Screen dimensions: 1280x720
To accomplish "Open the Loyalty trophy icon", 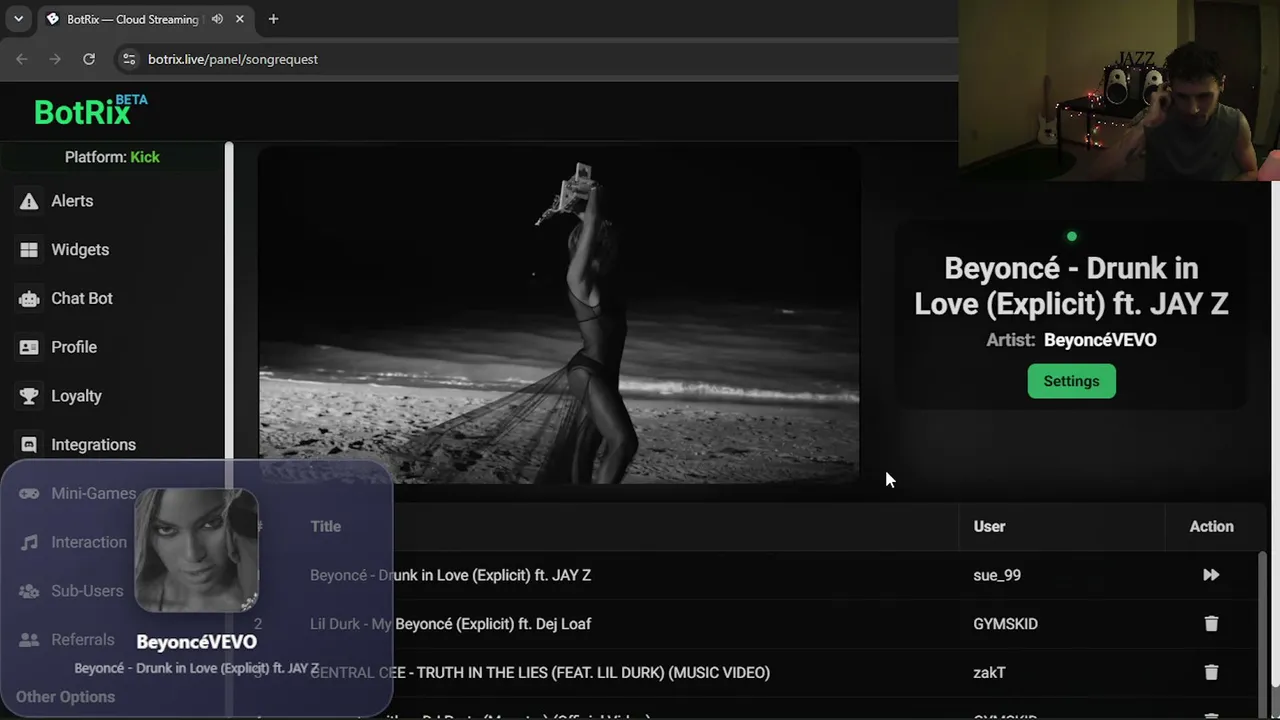I will [29, 396].
